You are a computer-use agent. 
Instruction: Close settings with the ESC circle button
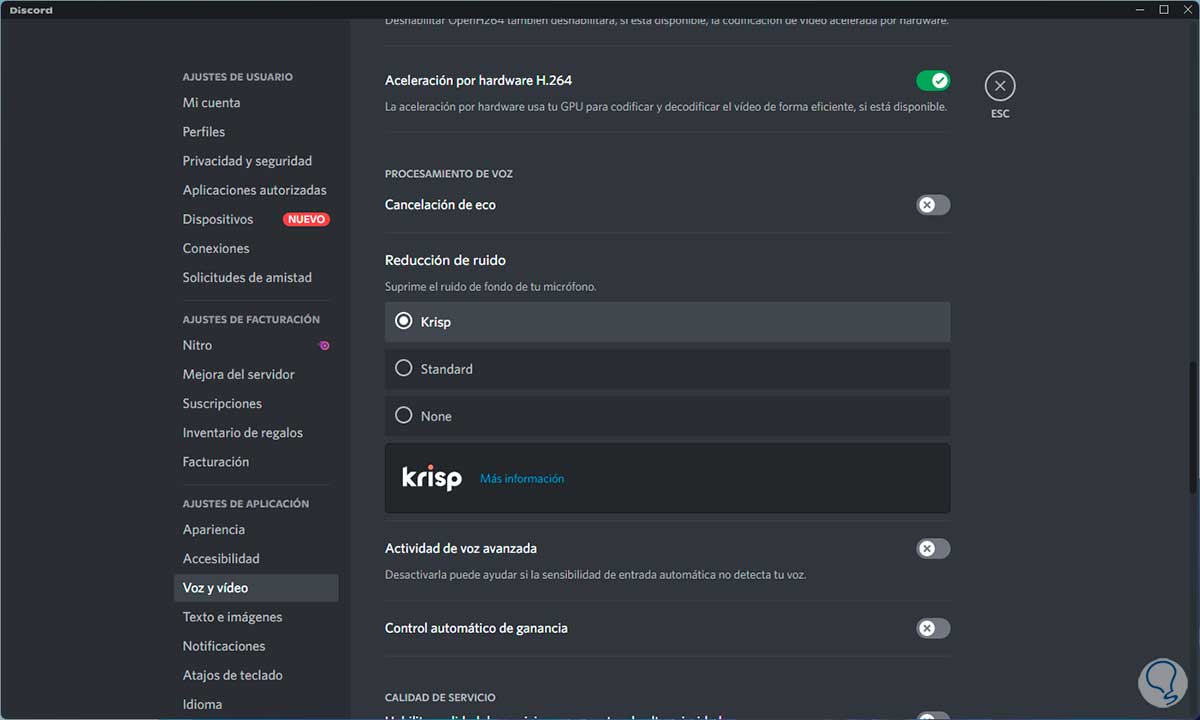pyautogui.click(x=999, y=87)
